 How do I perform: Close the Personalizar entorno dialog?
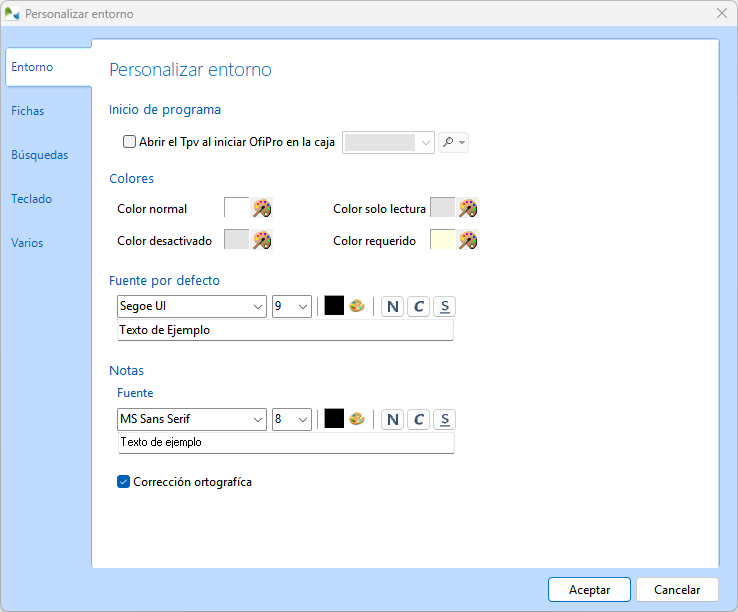(722, 13)
